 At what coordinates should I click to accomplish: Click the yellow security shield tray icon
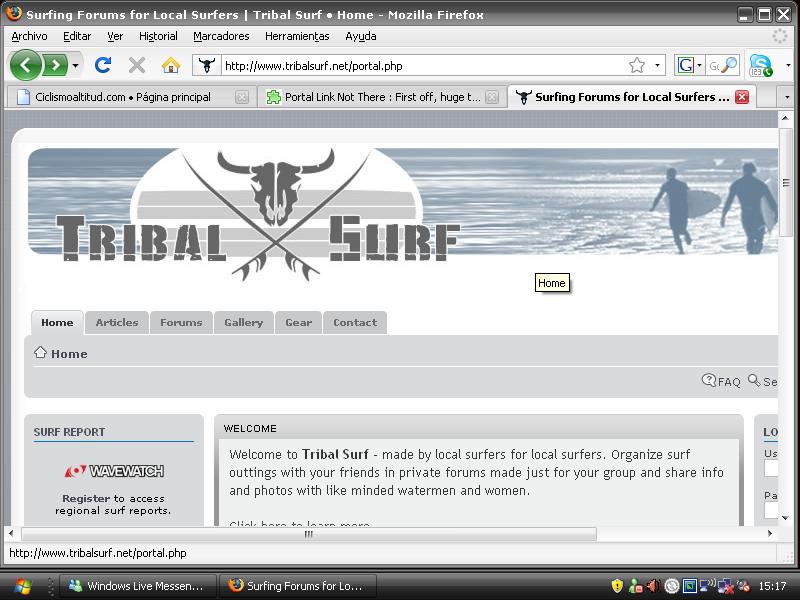pyautogui.click(x=617, y=586)
